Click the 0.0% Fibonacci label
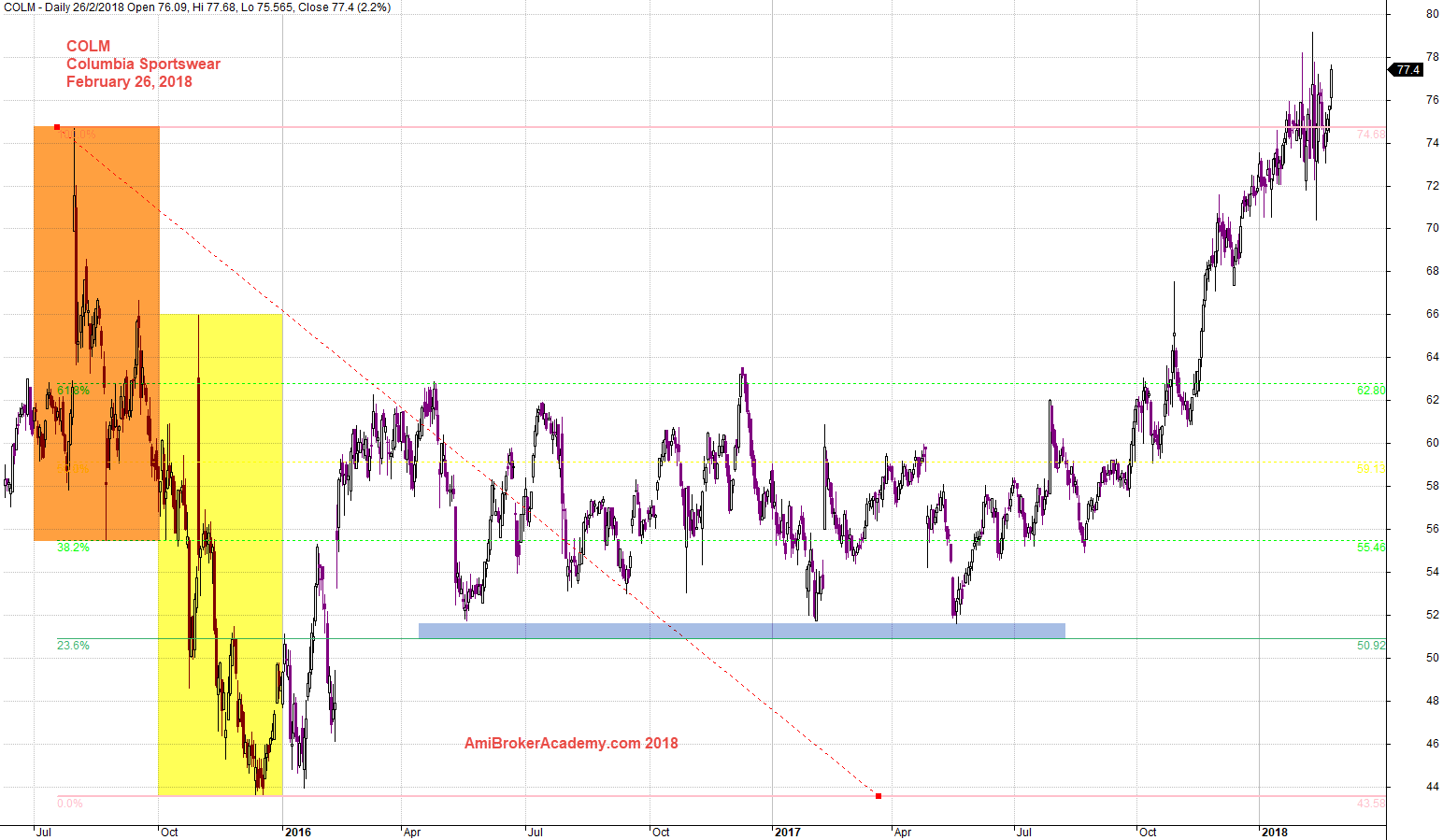This screenshot has height=840, width=1443. (69, 803)
